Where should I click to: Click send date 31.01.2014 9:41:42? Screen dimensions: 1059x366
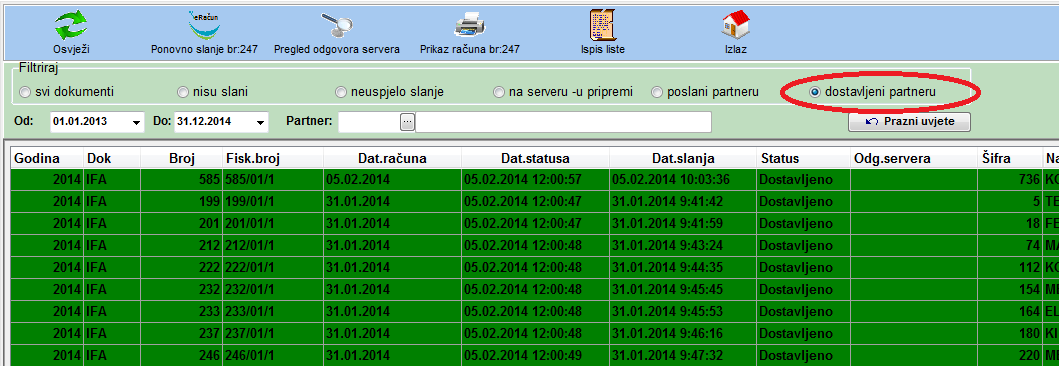tap(683, 202)
